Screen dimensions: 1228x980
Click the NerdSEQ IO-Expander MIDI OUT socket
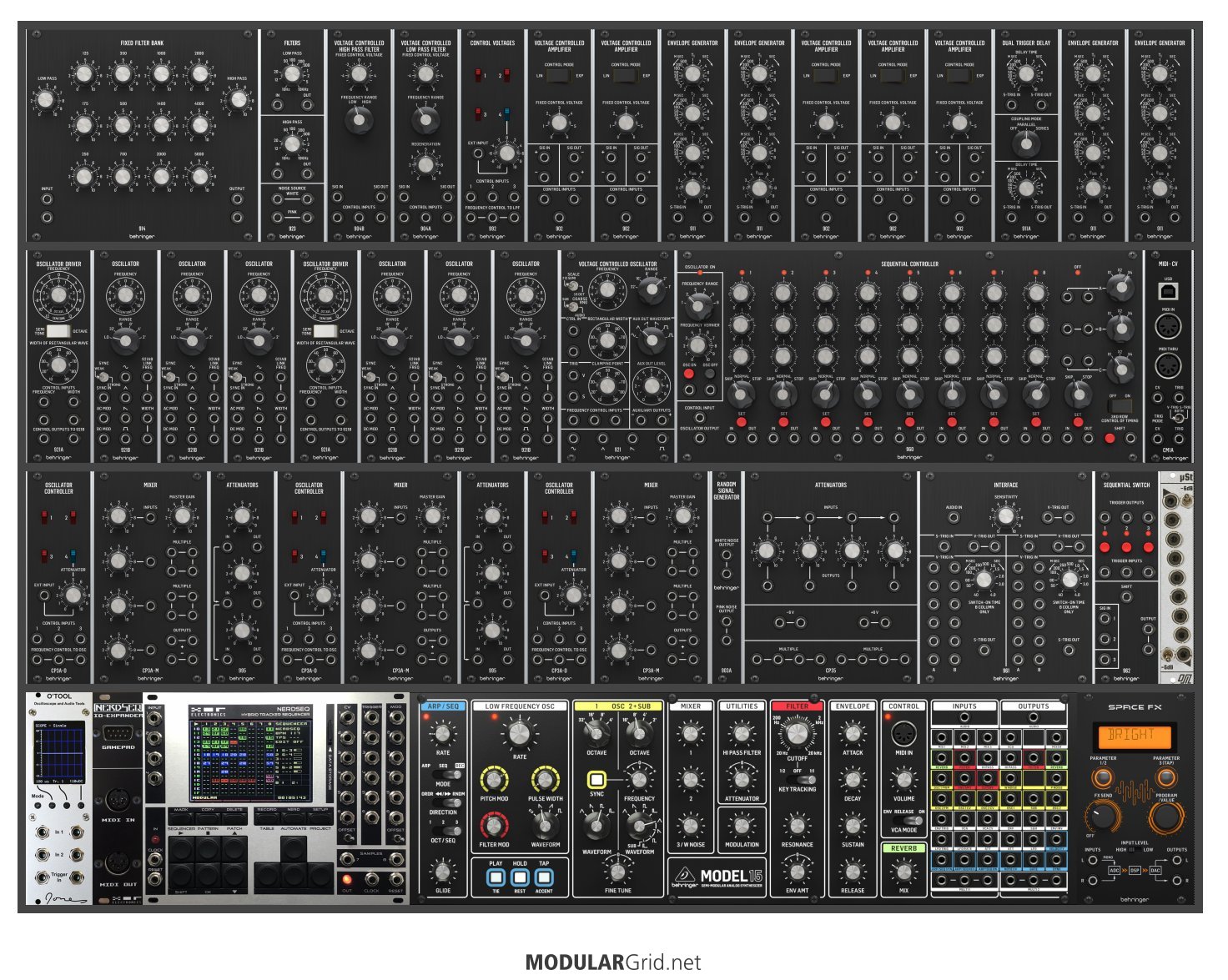click(118, 863)
